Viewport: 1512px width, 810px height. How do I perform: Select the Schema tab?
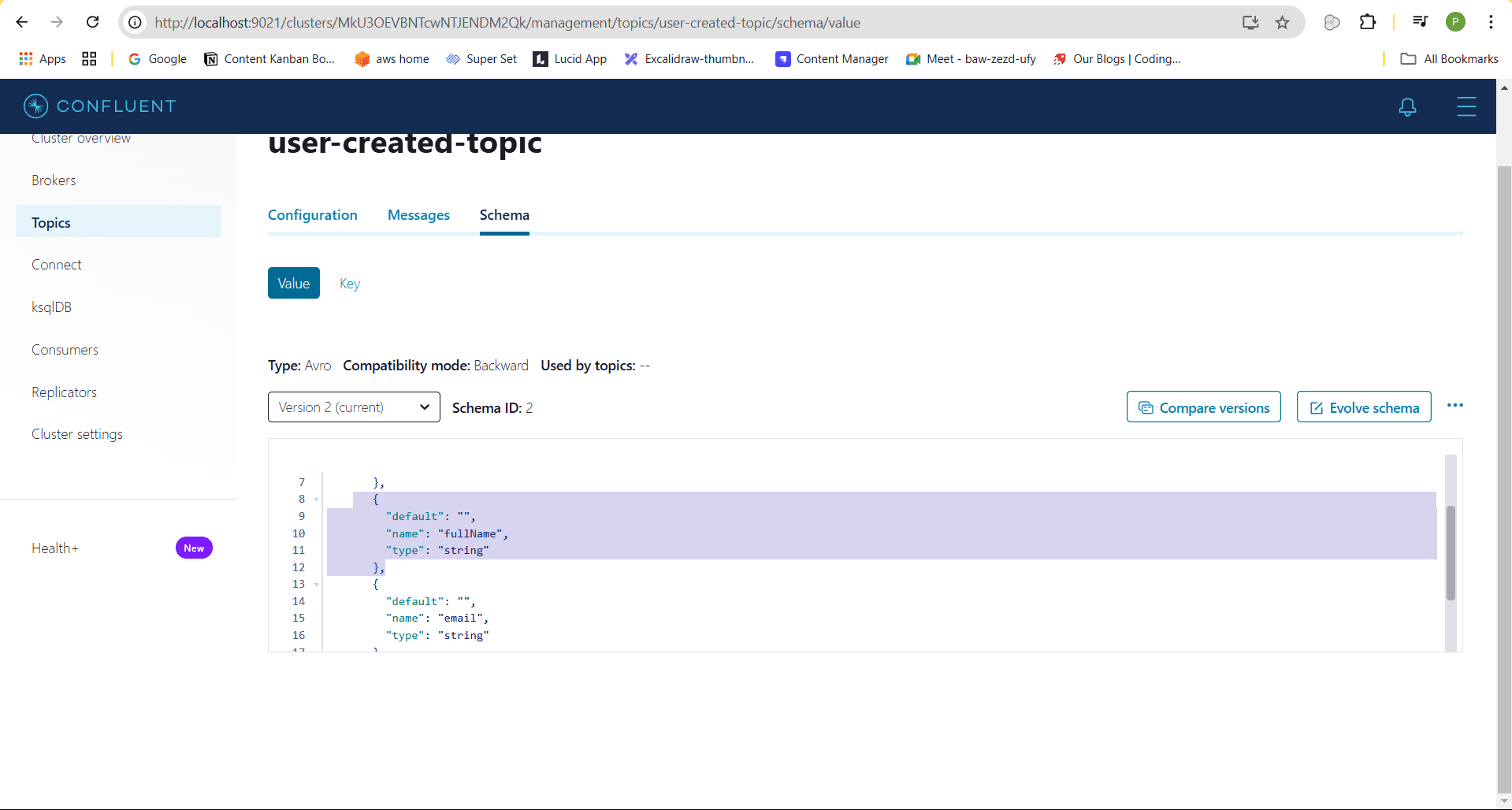[x=504, y=215]
